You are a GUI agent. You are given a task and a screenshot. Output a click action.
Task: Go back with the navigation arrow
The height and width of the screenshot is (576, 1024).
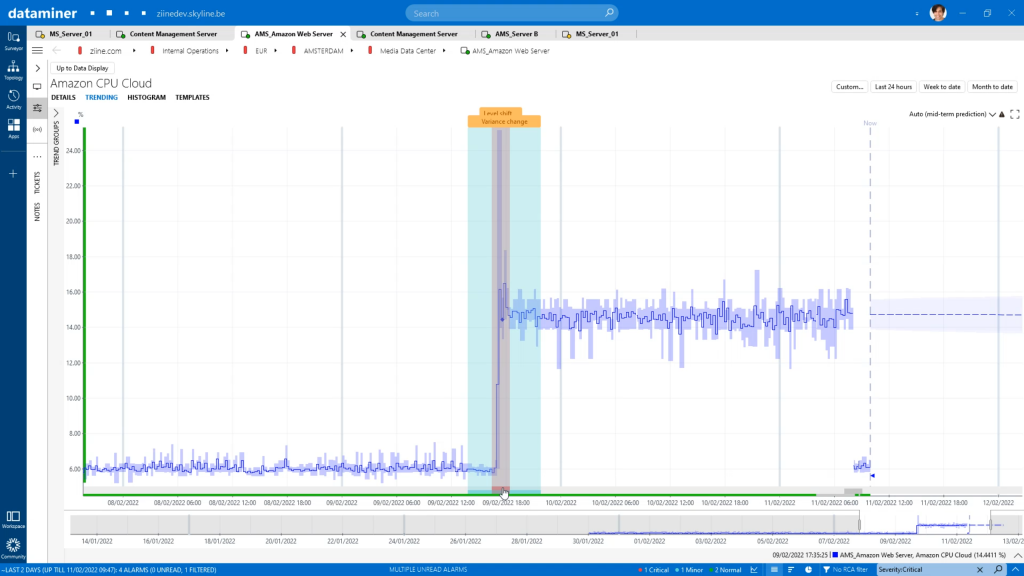tap(57, 50)
